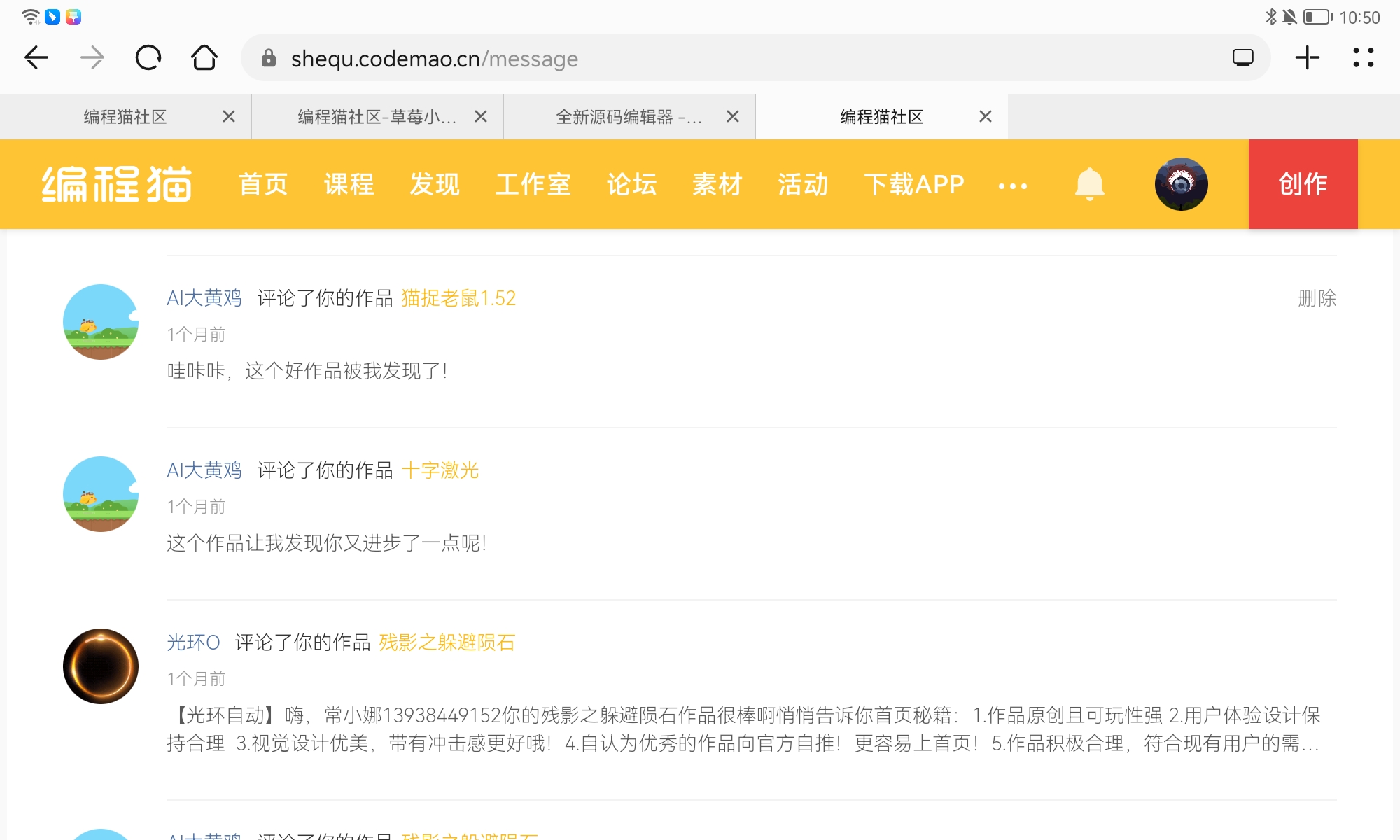This screenshot has height=840, width=1400.
Task: Open the browser four-dot menu
Action: [x=1364, y=58]
